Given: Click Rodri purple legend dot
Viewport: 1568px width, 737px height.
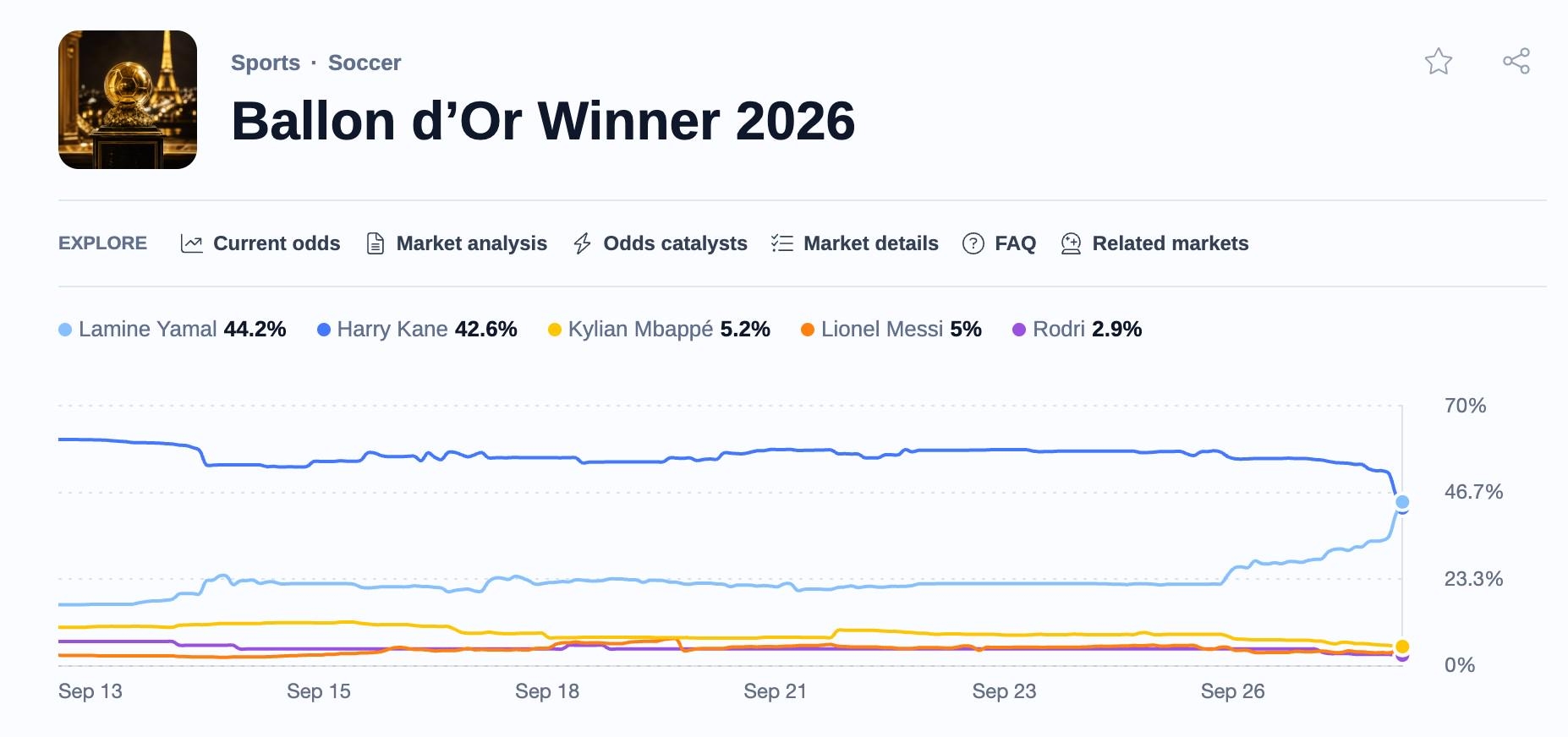Looking at the screenshot, I should coord(1019,330).
